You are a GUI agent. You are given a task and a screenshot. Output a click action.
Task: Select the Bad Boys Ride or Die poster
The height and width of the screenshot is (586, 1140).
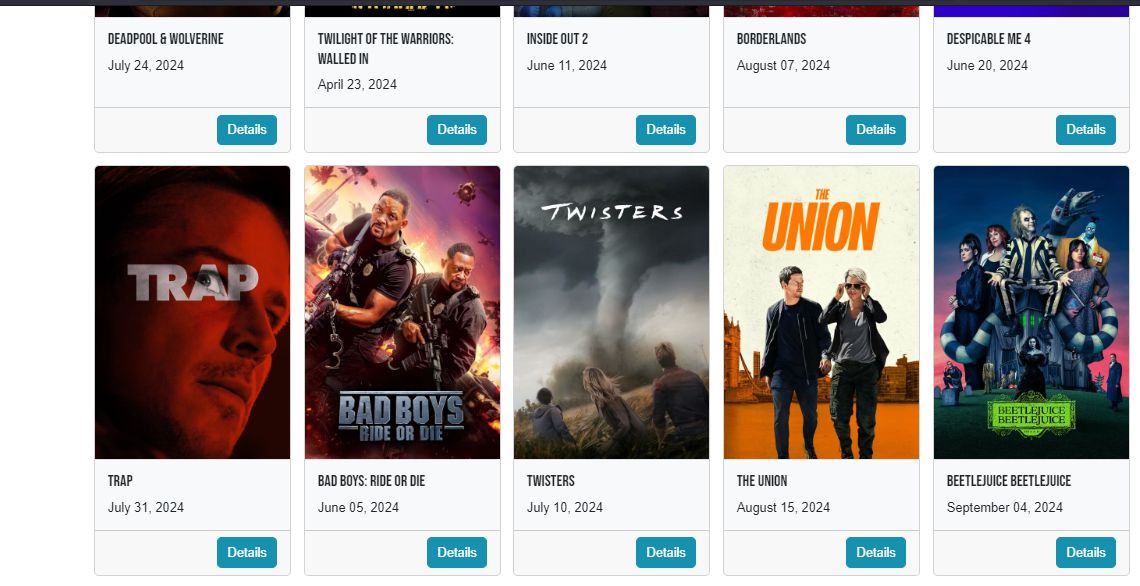tap(402, 313)
